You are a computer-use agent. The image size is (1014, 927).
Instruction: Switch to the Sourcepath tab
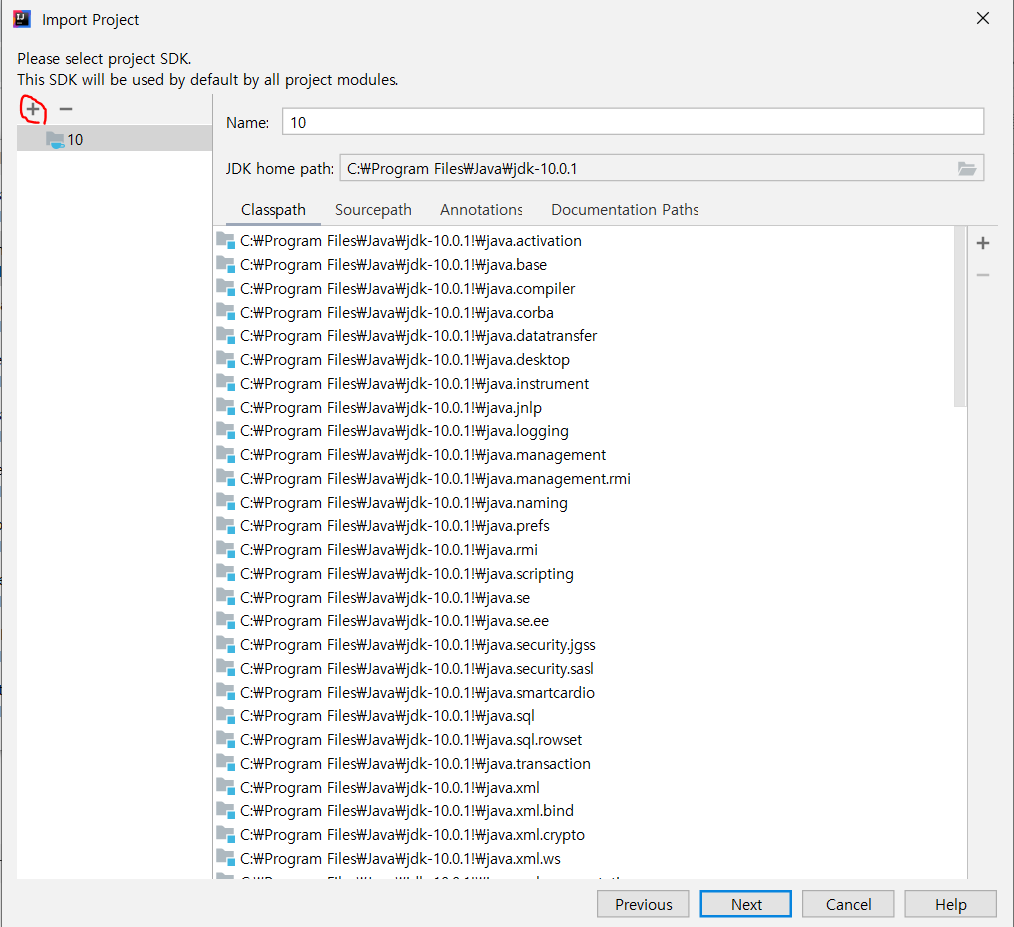point(373,210)
